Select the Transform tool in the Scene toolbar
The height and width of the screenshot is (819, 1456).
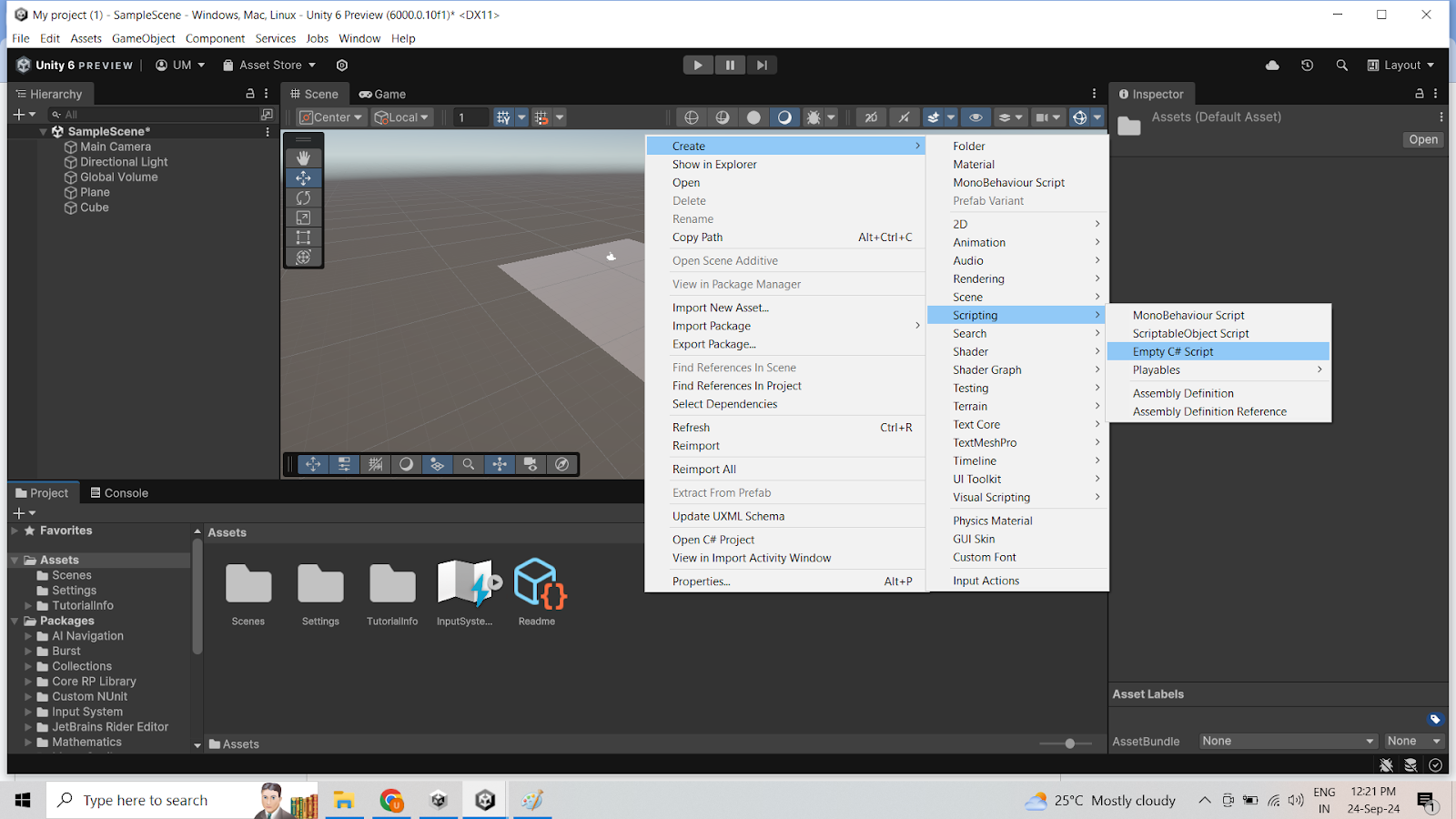pyautogui.click(x=303, y=258)
